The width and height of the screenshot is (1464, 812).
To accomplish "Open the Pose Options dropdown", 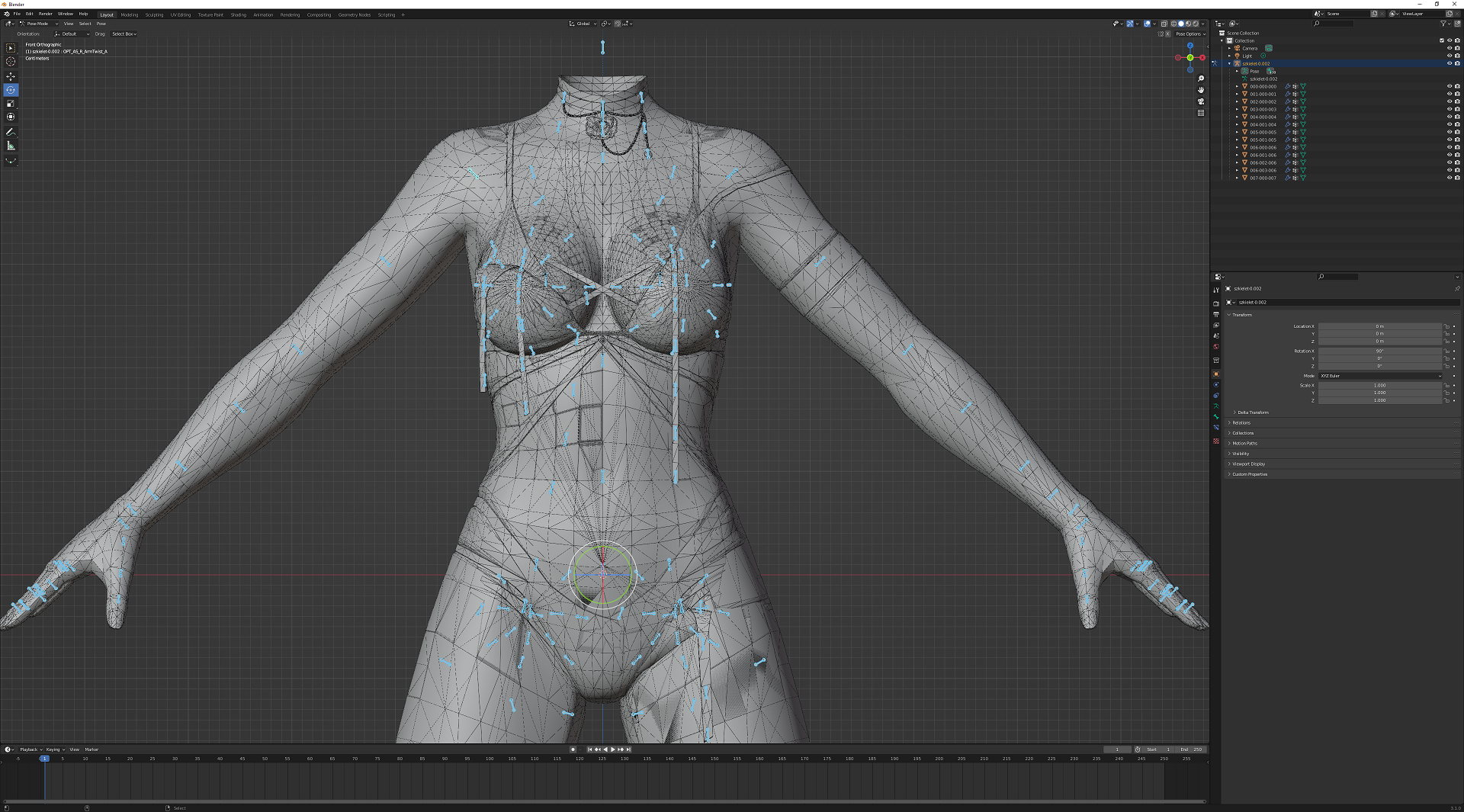I will 1190,34.
